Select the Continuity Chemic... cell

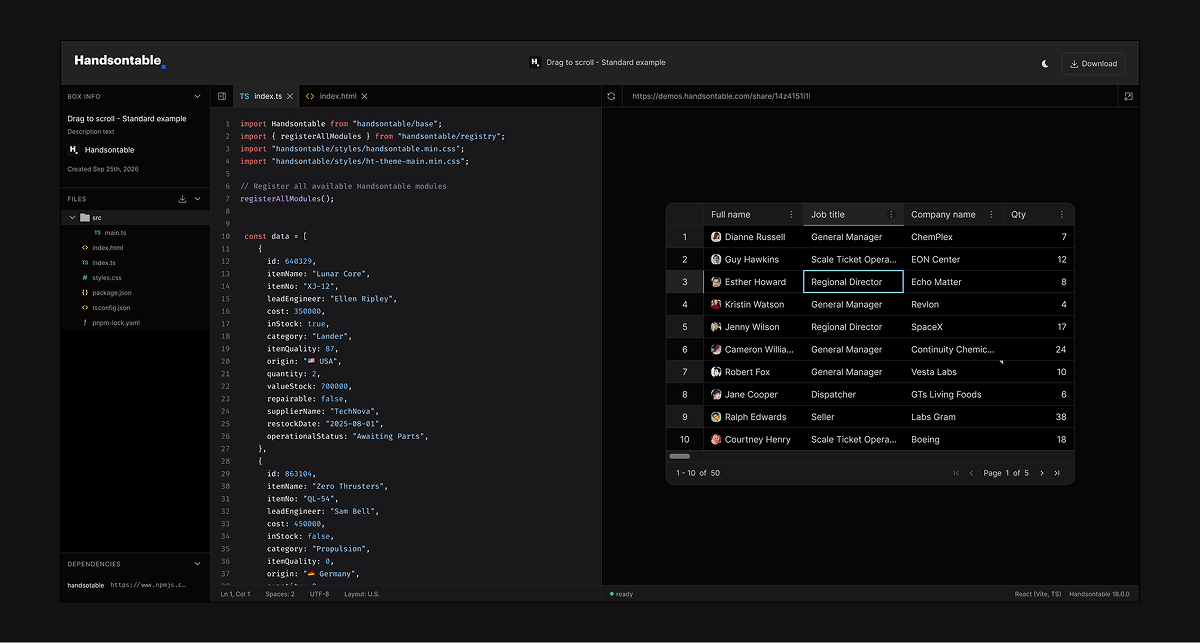click(953, 350)
